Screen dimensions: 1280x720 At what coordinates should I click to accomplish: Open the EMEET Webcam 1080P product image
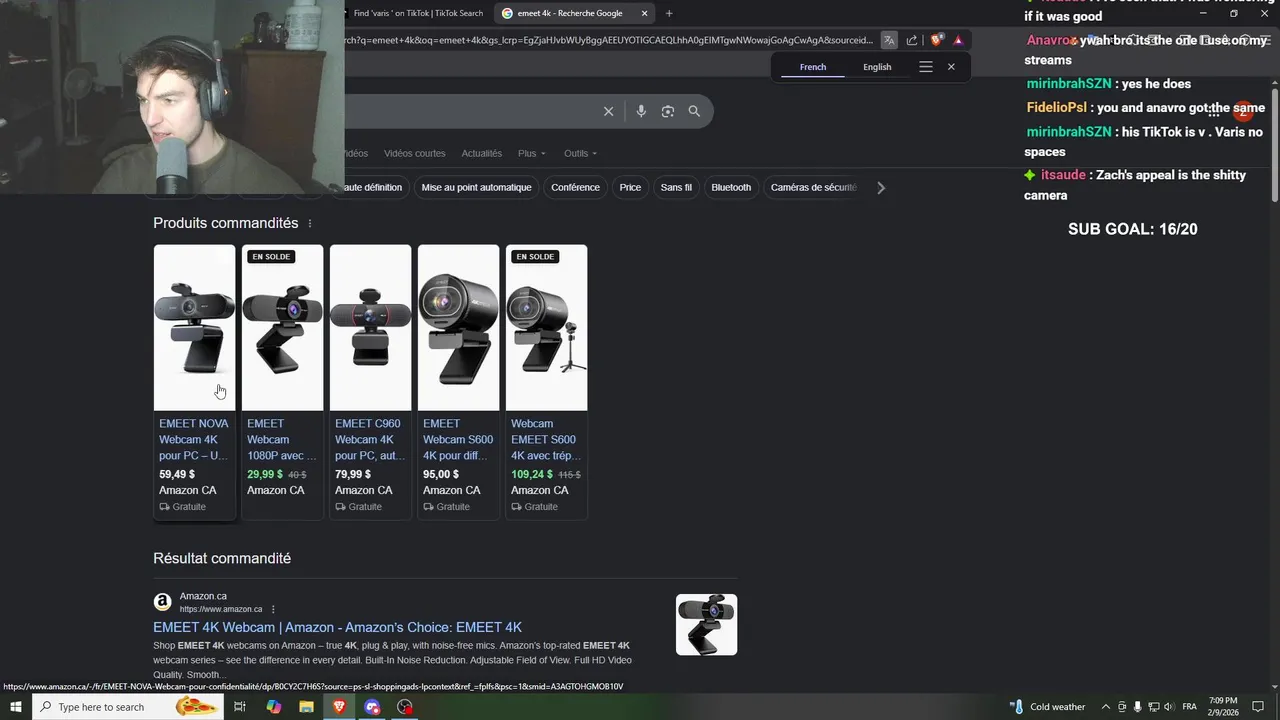[282, 327]
